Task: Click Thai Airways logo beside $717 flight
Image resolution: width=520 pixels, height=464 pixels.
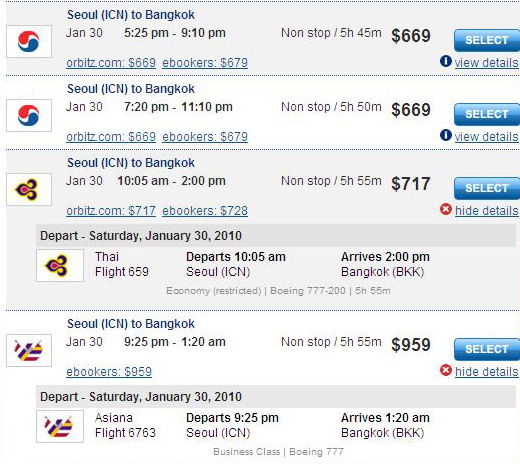Action: 29,189
